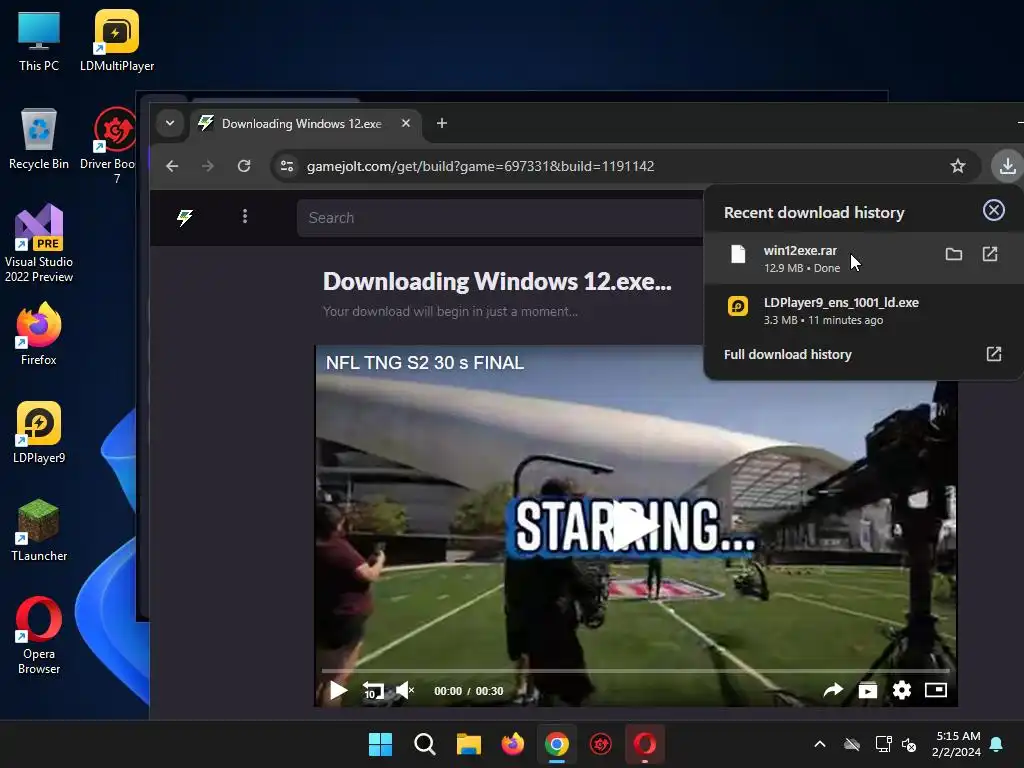The width and height of the screenshot is (1024, 768).
Task: Click the cloud sync tray icon
Action: (852, 744)
